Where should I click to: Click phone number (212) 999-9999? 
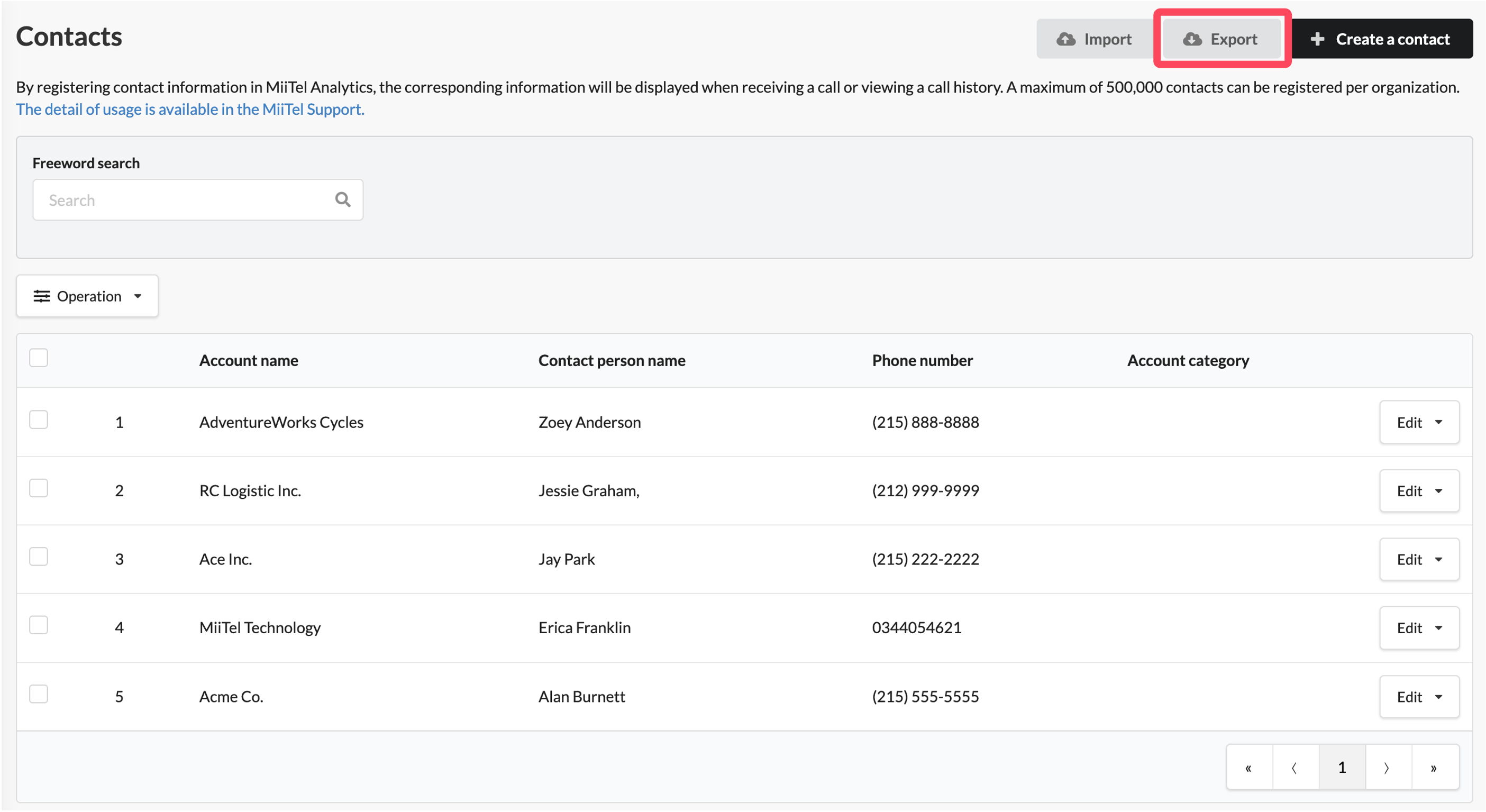click(x=925, y=491)
